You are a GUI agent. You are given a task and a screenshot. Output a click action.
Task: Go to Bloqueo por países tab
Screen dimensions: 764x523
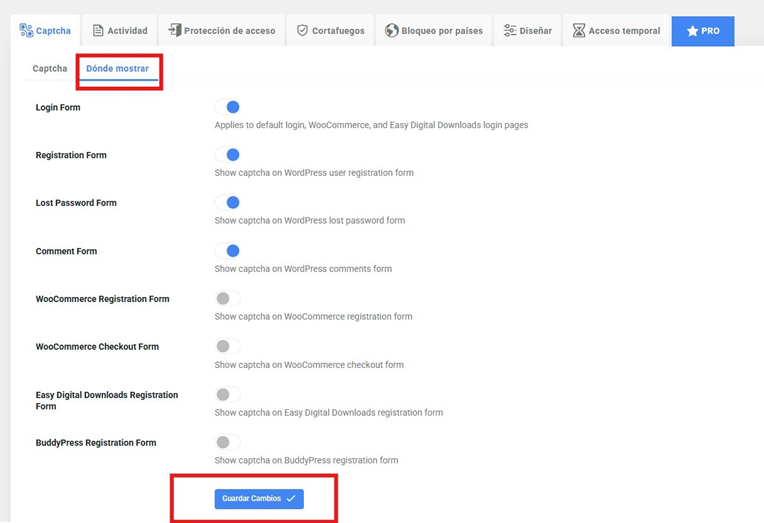coord(434,30)
